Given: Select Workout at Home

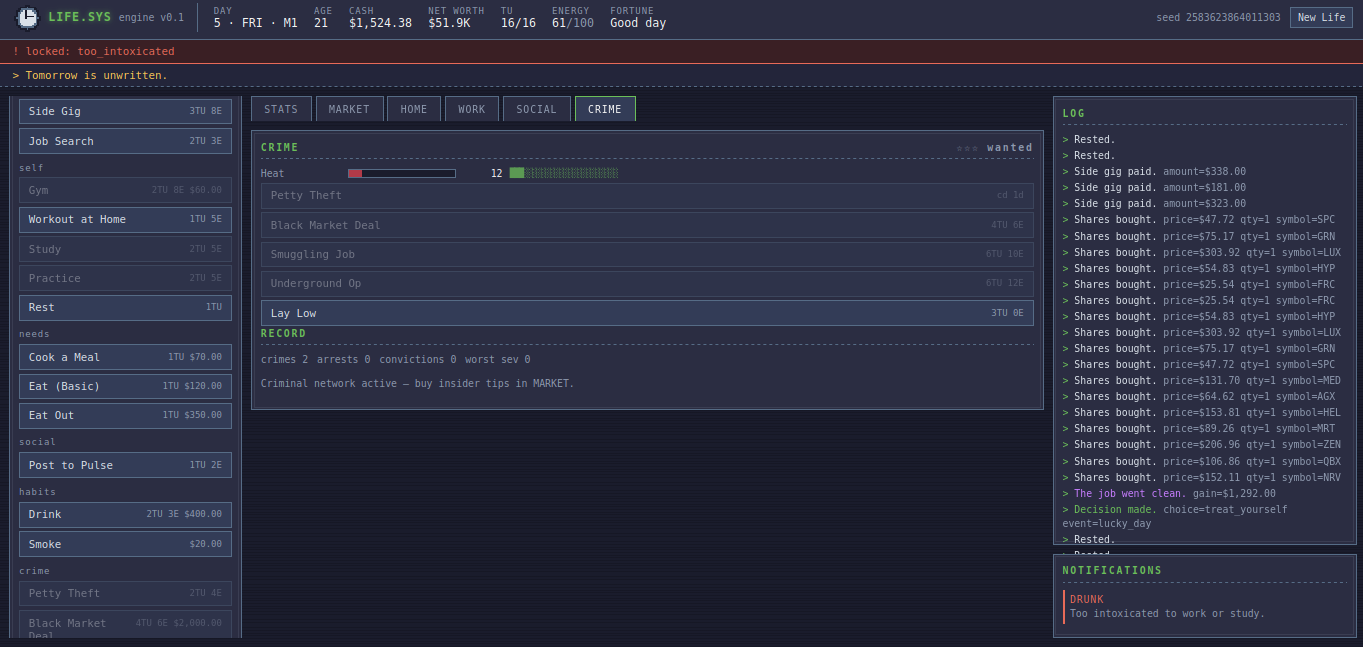Looking at the screenshot, I should click(125, 219).
